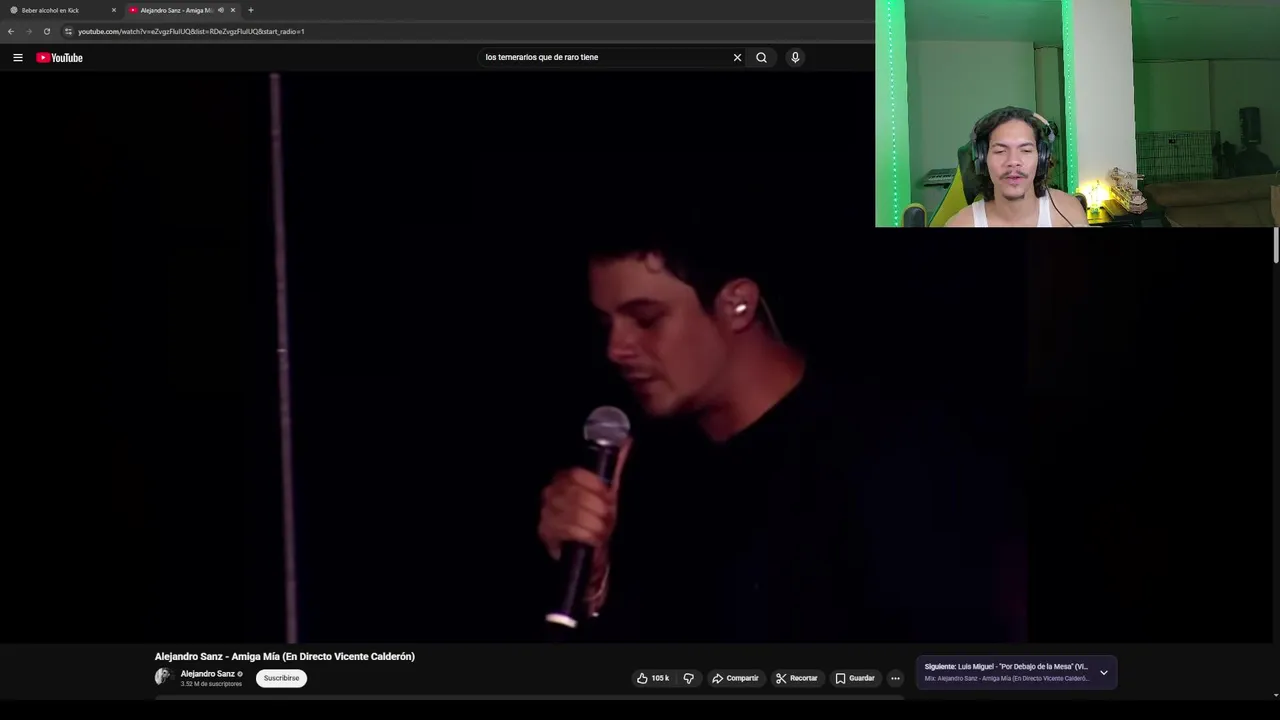The width and height of the screenshot is (1280, 720).
Task: Click video title Amiga Mía text
Action: (284, 657)
